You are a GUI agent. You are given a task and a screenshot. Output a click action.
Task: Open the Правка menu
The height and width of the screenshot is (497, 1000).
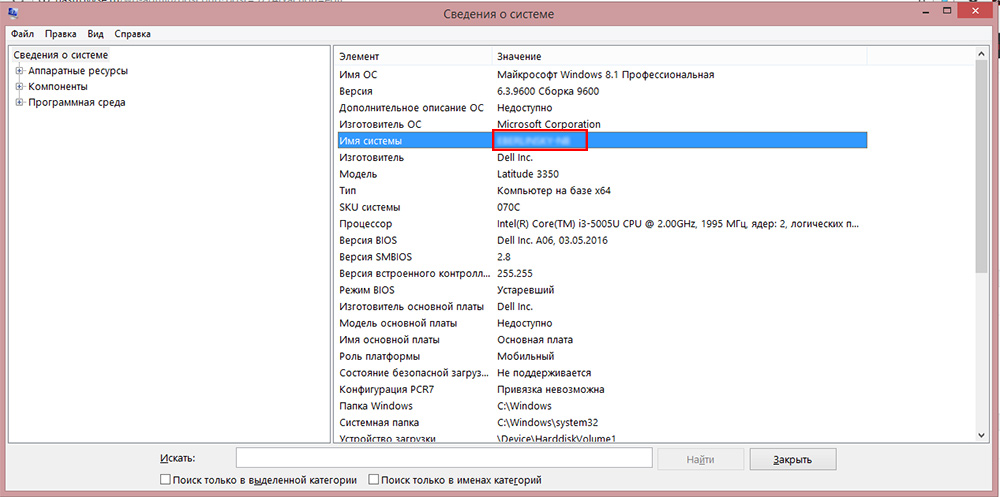pyautogui.click(x=60, y=34)
